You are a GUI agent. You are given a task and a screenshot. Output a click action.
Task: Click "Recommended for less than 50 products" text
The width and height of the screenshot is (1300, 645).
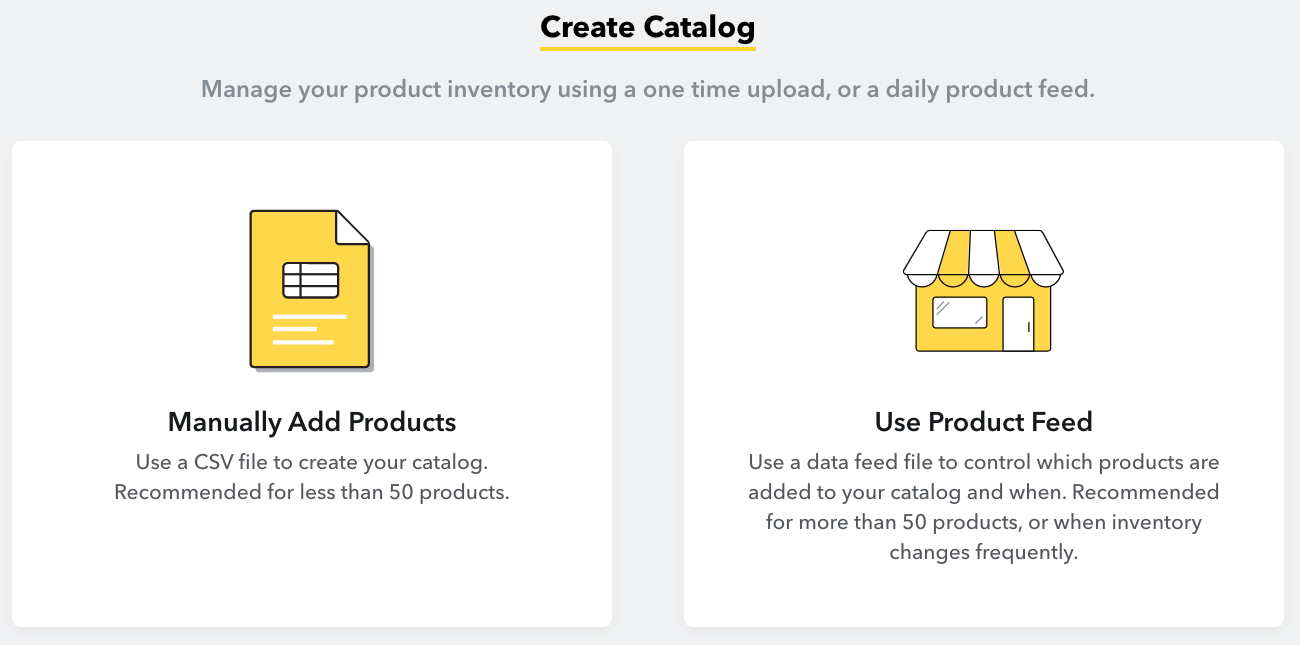point(312,492)
